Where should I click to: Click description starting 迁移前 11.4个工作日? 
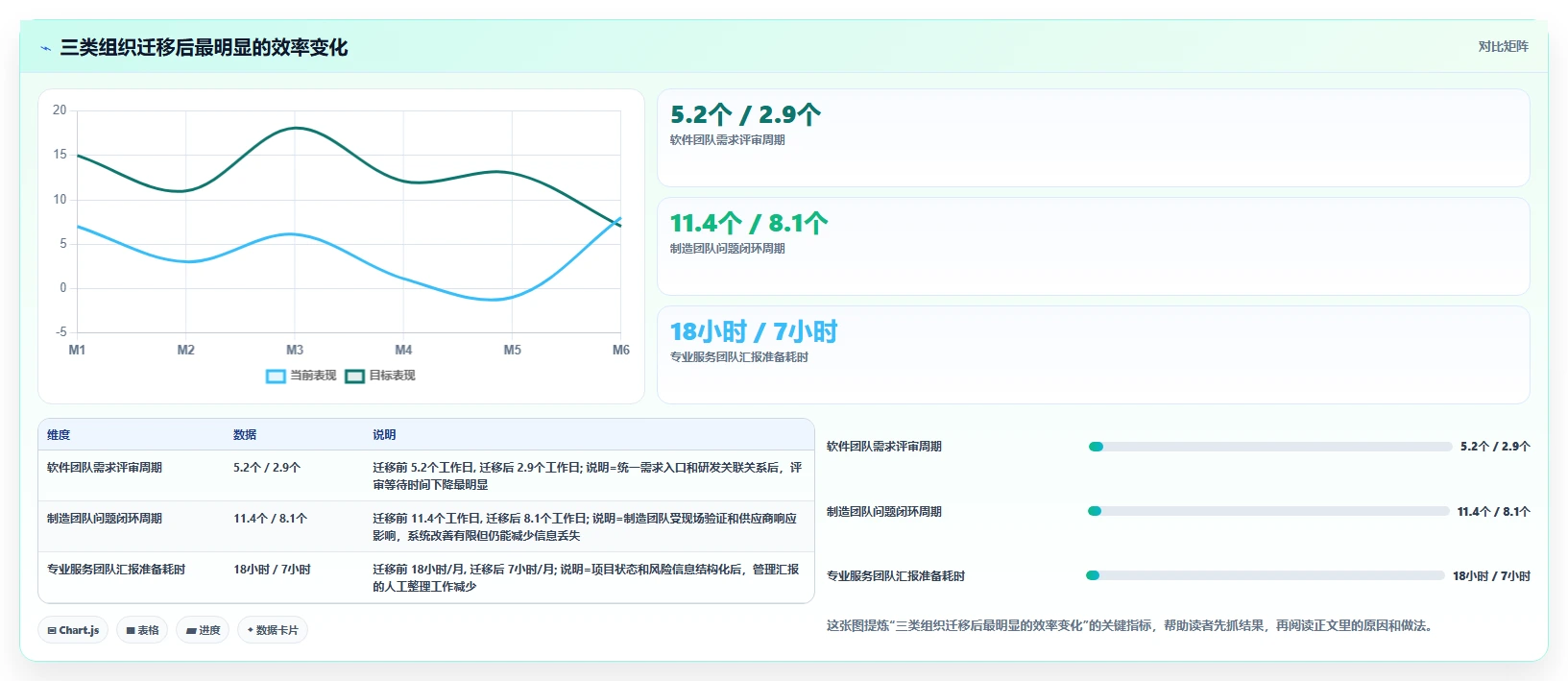click(585, 527)
